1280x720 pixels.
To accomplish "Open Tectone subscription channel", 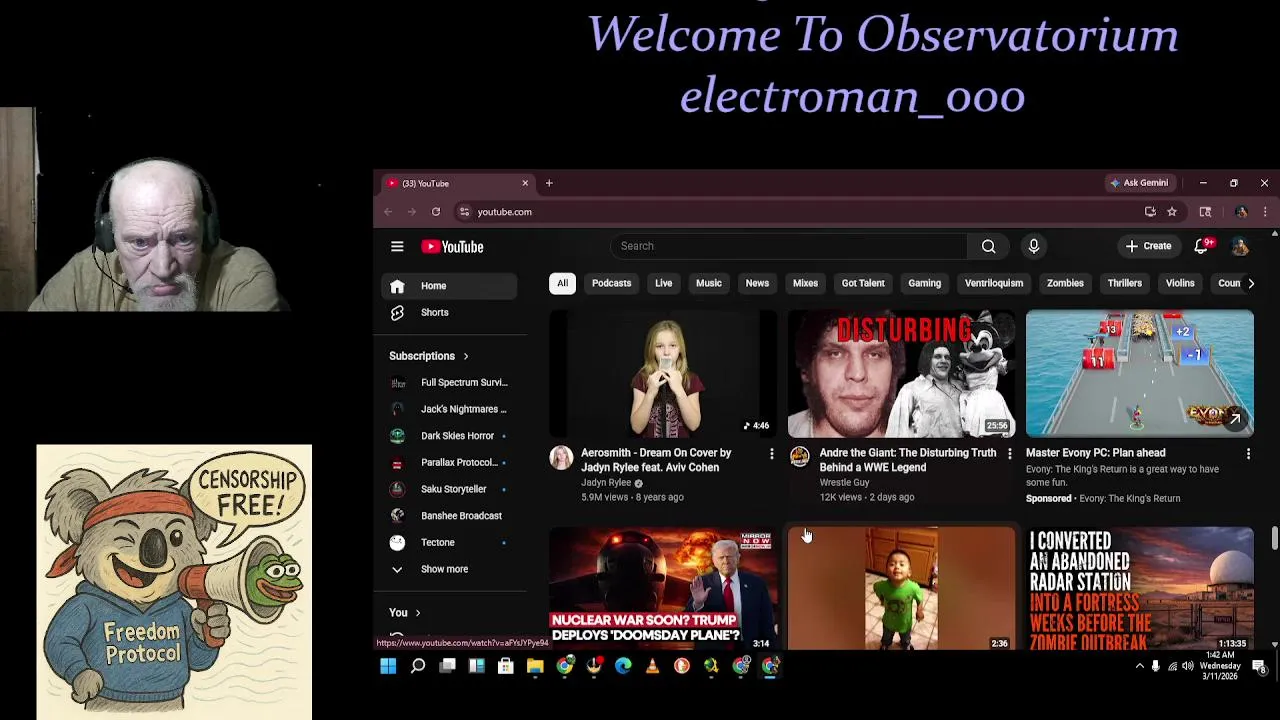I will [x=451, y=542].
